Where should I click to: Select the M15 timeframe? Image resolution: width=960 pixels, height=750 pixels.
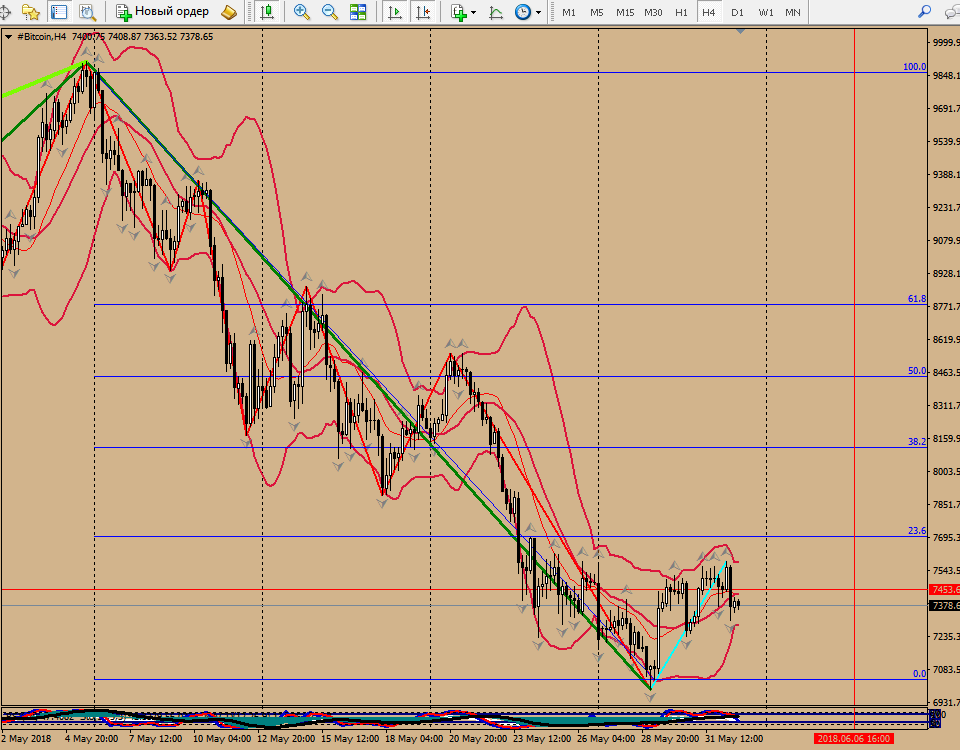point(625,12)
